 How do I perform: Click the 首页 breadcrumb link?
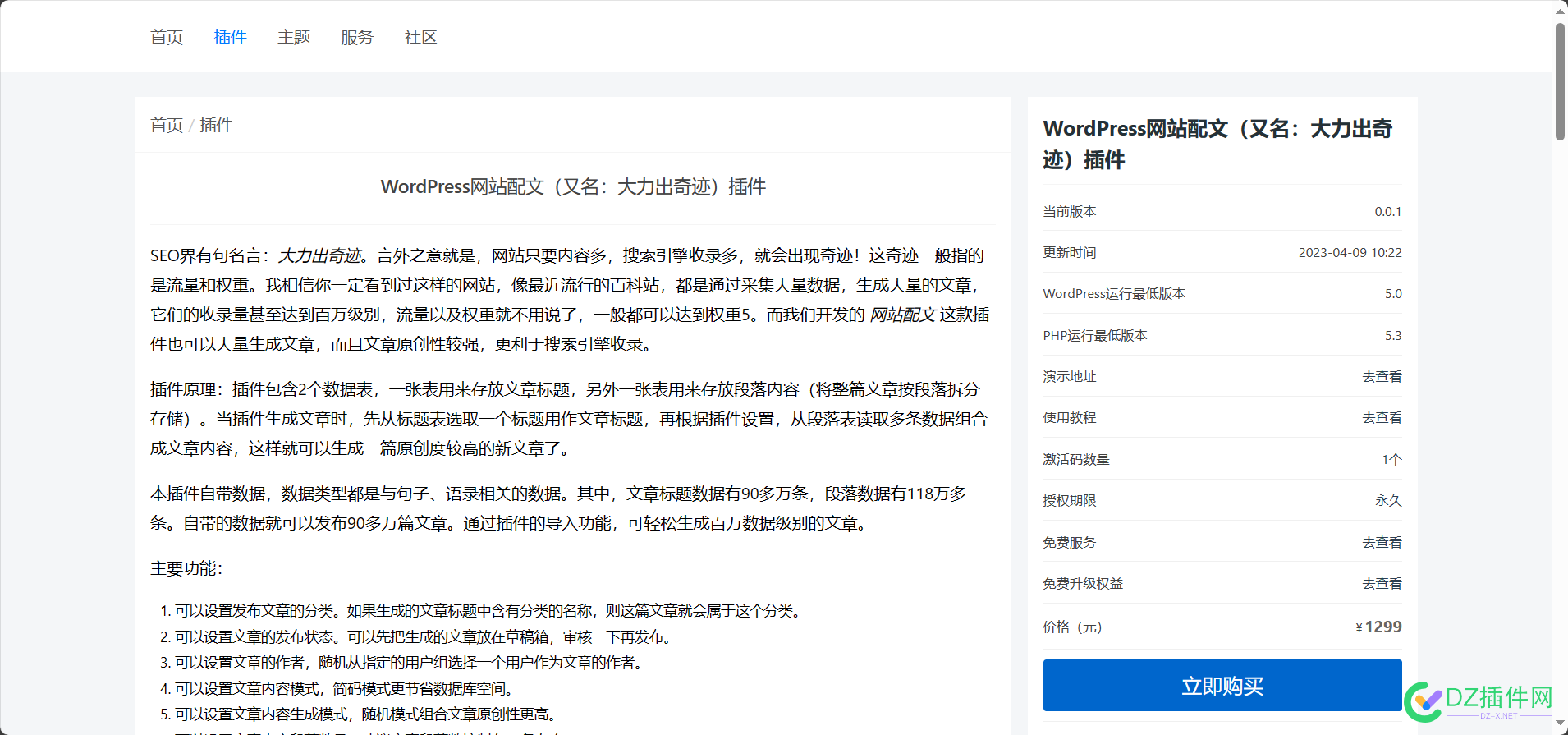click(x=167, y=125)
